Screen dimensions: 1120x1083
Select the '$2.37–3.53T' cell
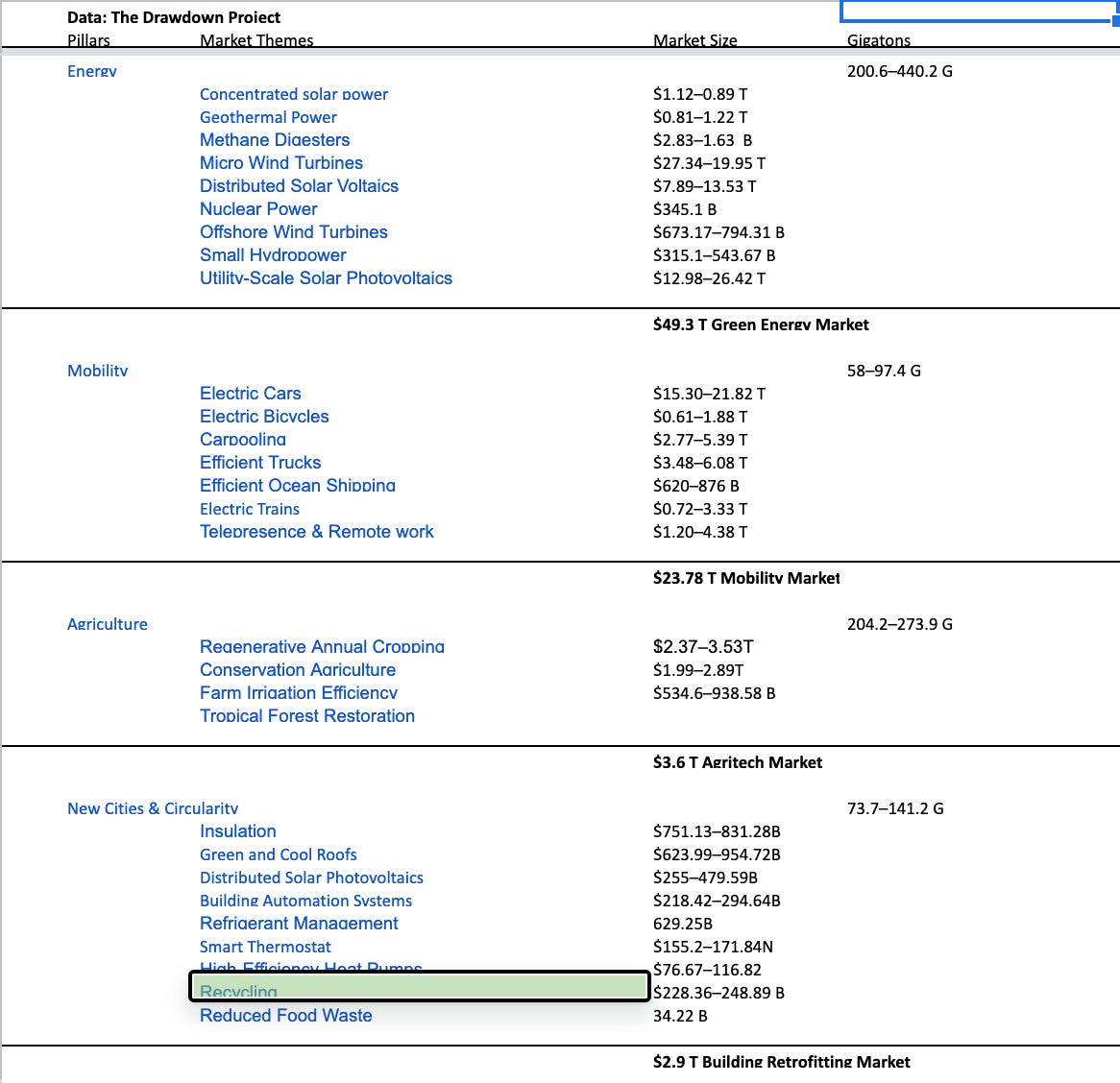pyautogui.click(x=703, y=647)
